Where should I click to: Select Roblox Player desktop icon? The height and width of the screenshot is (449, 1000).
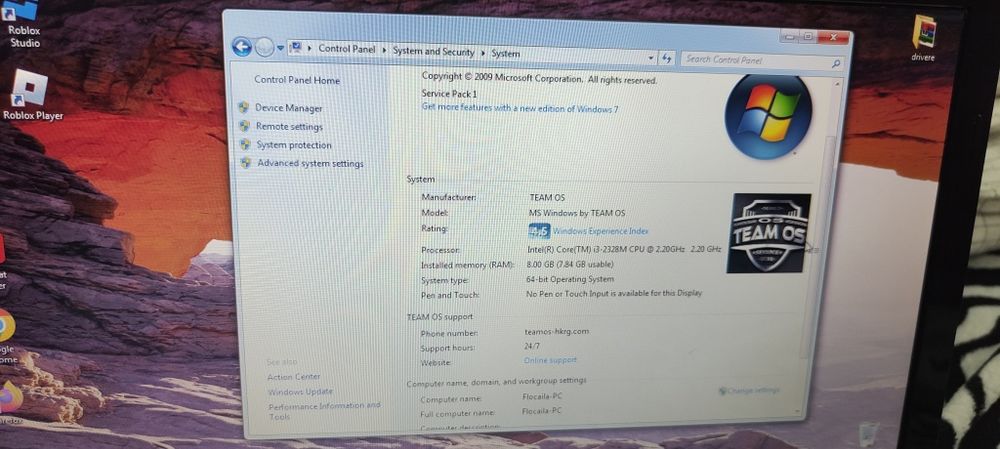[x=32, y=94]
